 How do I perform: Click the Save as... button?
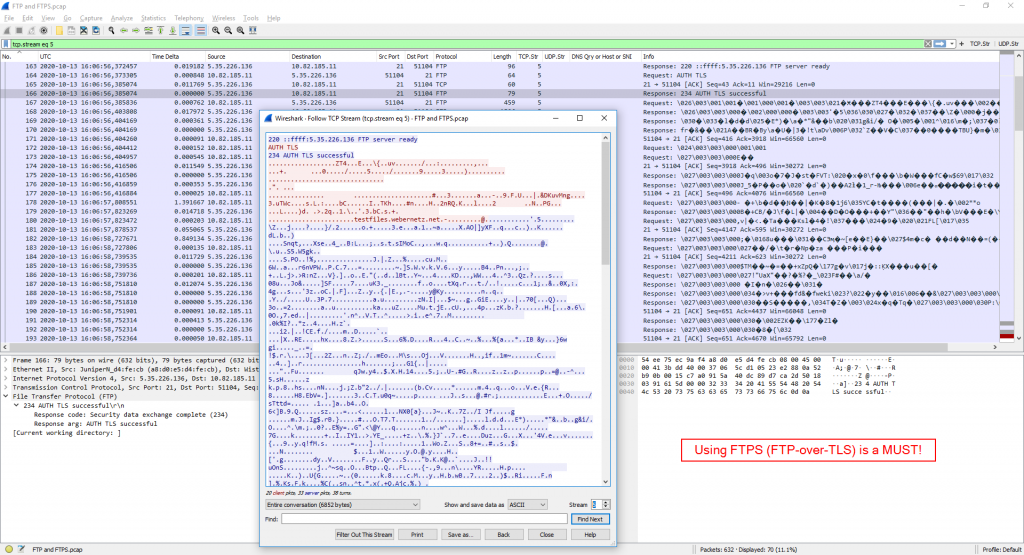460,534
